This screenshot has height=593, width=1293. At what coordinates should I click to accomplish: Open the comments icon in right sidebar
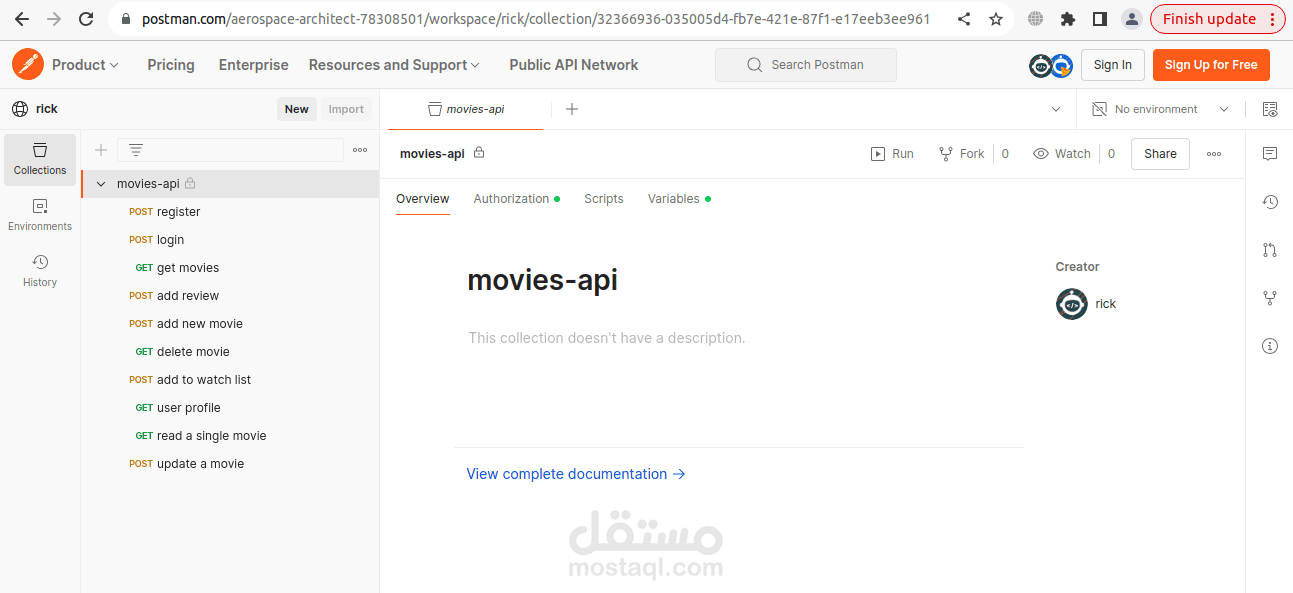[1270, 154]
